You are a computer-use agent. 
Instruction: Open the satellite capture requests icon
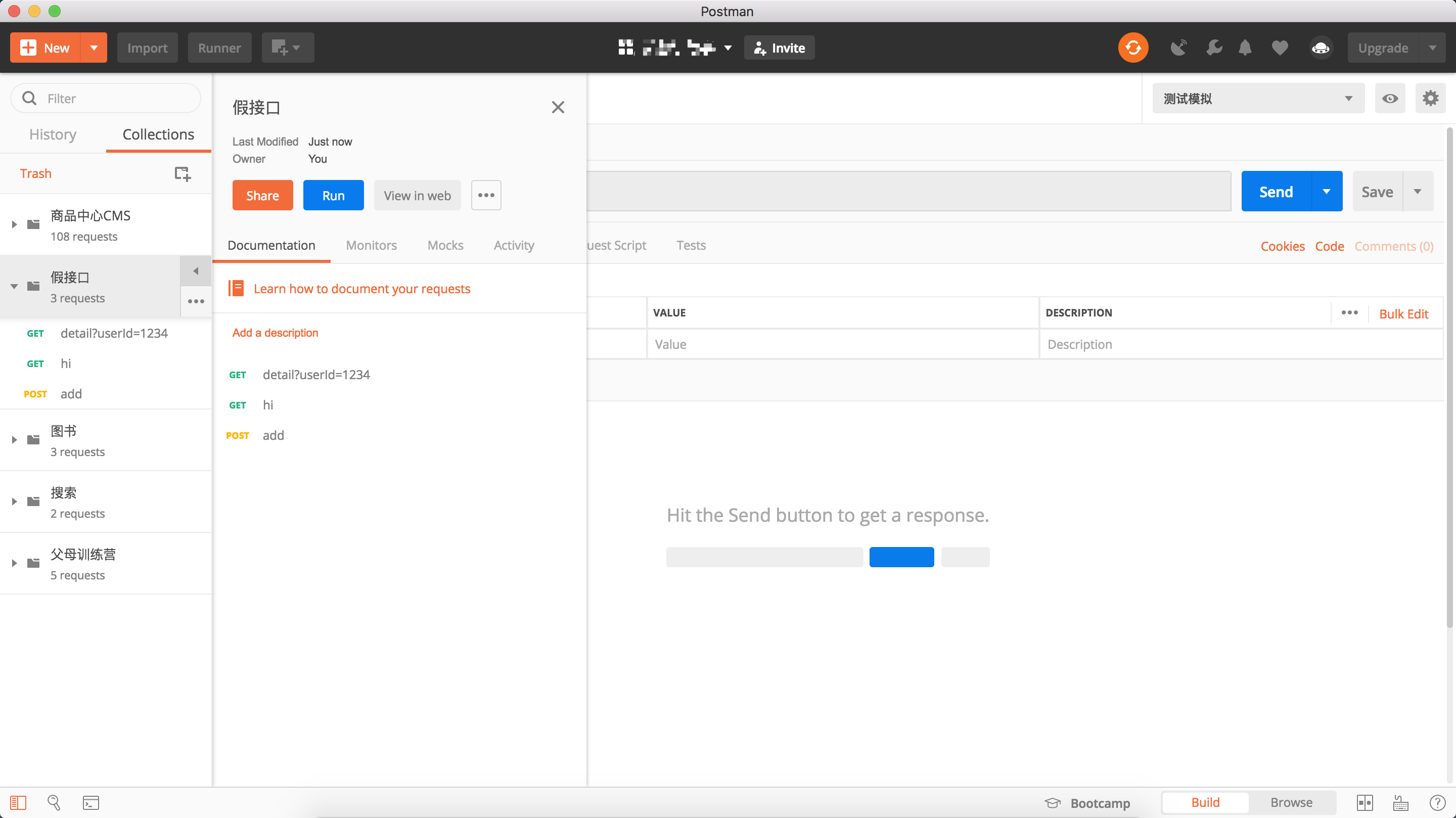(1178, 48)
